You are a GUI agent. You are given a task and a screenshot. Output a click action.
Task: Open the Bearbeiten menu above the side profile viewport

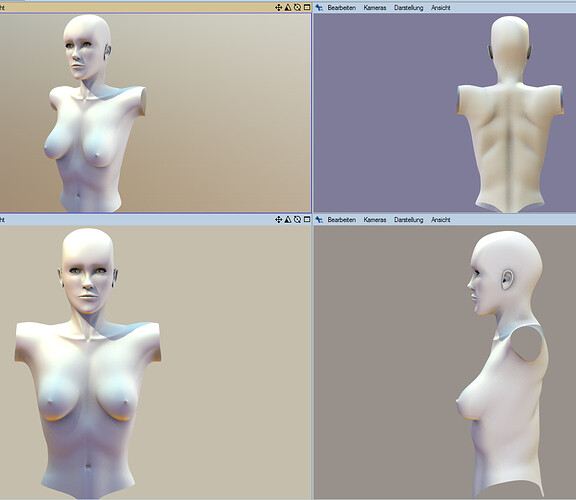(342, 219)
